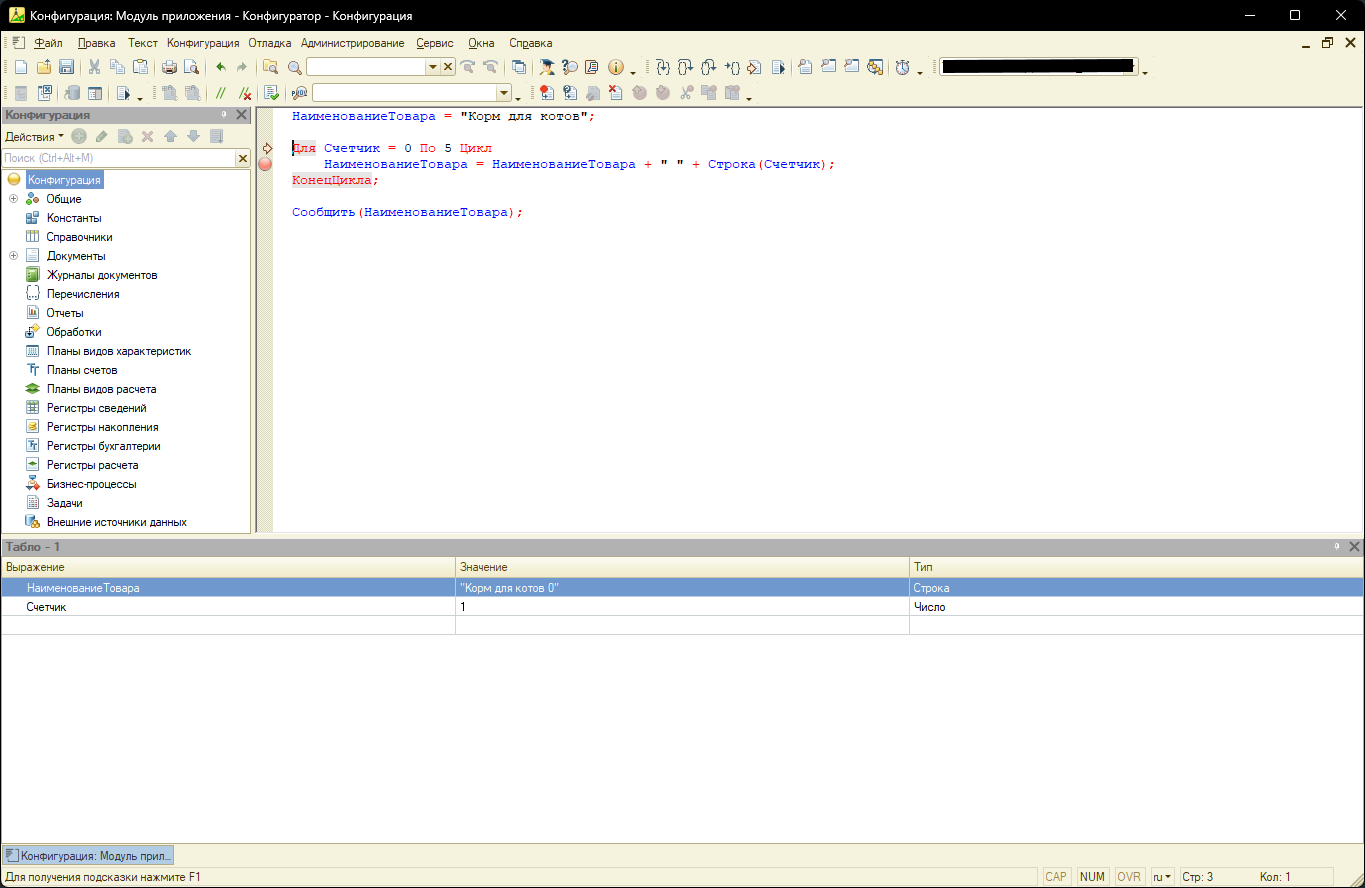Select the Счетчик row in Табло
The image size is (1365, 888).
(x=682, y=607)
